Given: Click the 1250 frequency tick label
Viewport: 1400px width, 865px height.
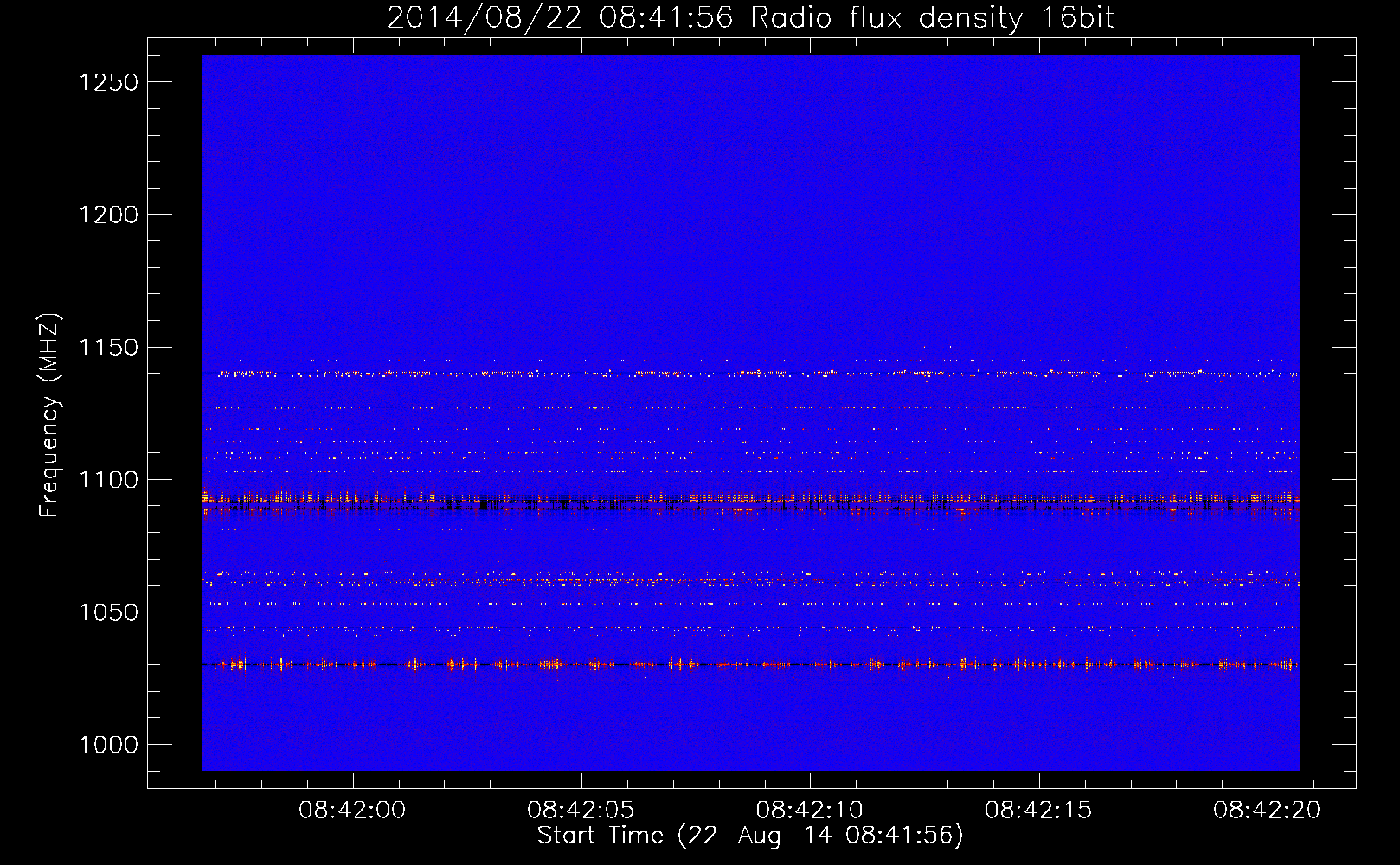Looking at the screenshot, I should point(109,82).
